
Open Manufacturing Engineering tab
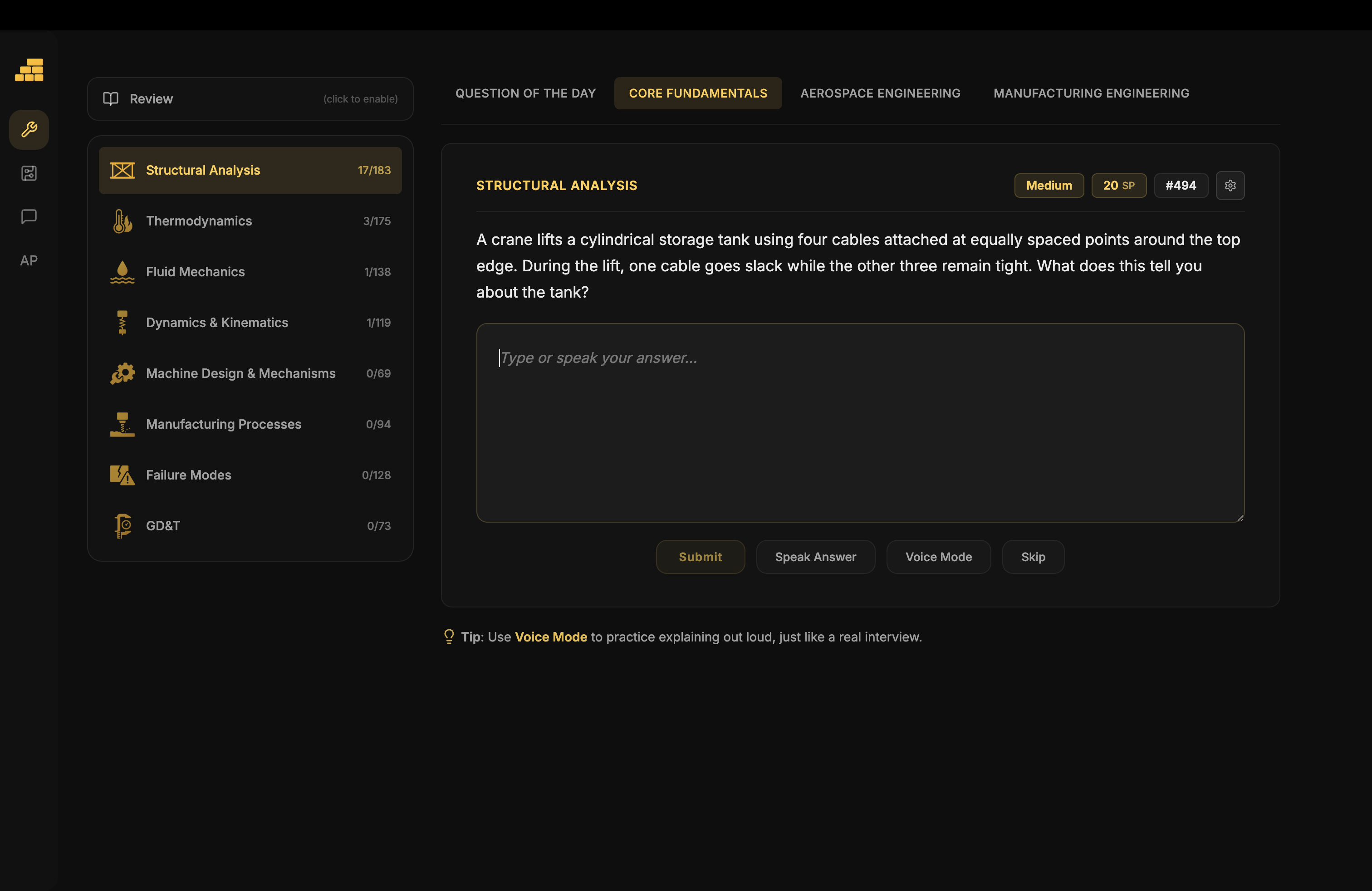[x=1091, y=93]
